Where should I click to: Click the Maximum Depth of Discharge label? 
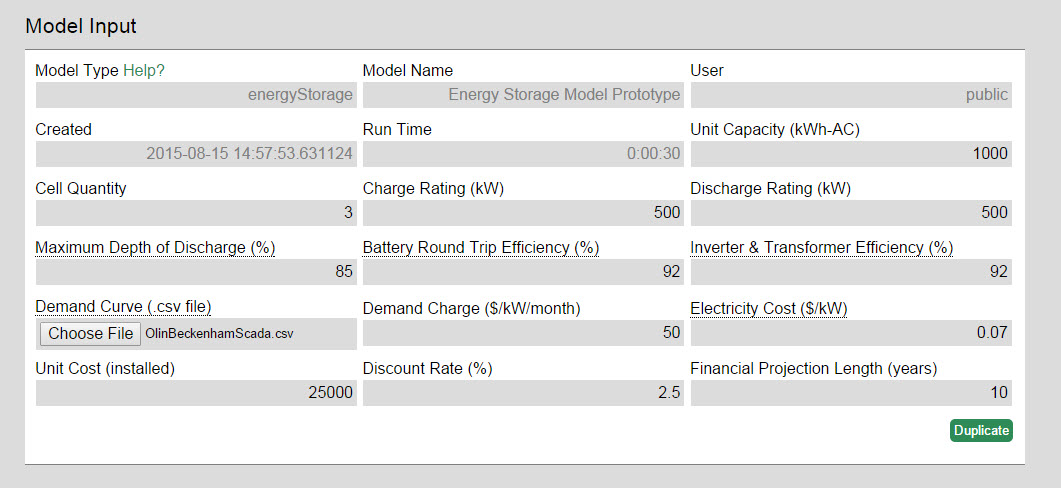155,248
